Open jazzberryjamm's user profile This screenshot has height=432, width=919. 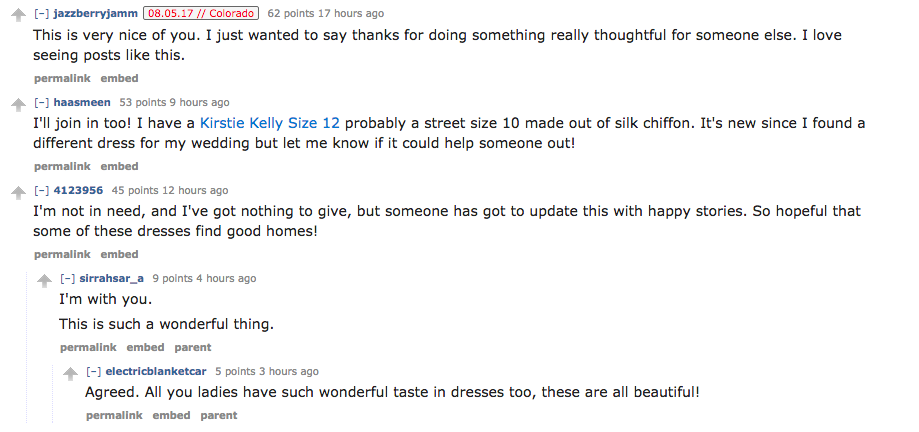coord(95,14)
